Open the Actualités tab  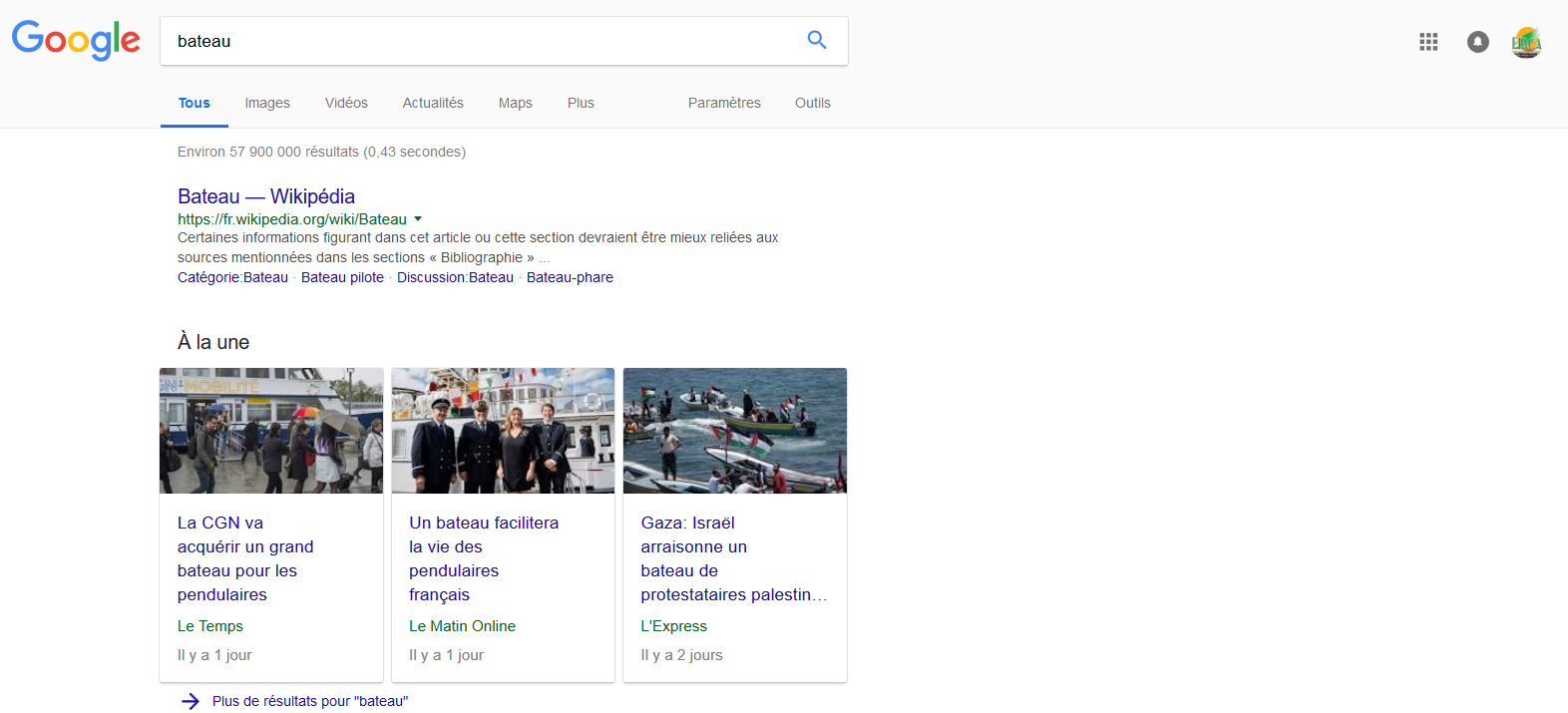(433, 103)
